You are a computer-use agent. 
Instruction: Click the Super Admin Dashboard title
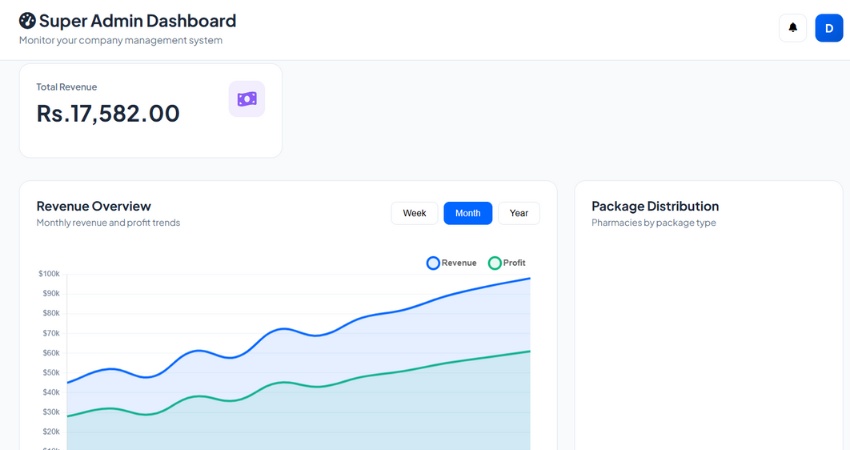(138, 21)
